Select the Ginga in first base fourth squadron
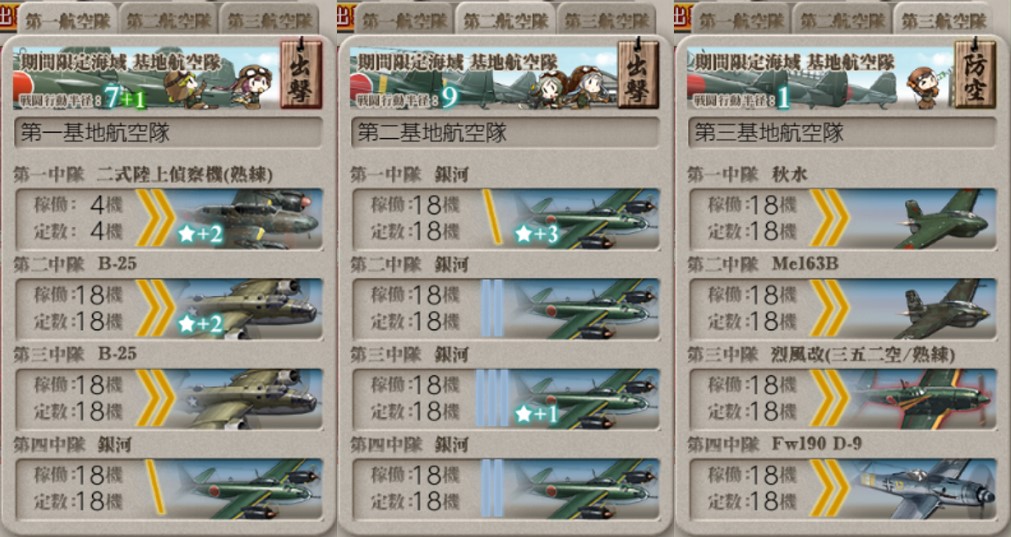This screenshot has width=1011, height=537. 250,489
